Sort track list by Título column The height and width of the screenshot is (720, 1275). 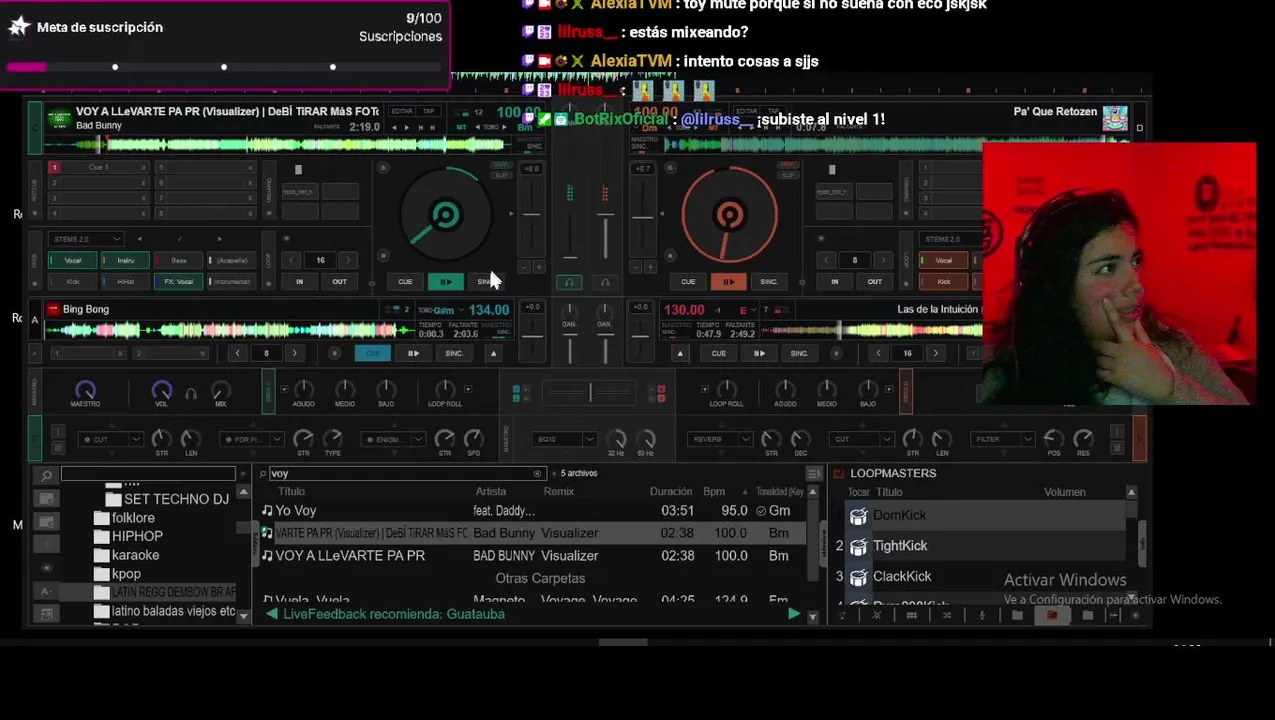[291, 492]
